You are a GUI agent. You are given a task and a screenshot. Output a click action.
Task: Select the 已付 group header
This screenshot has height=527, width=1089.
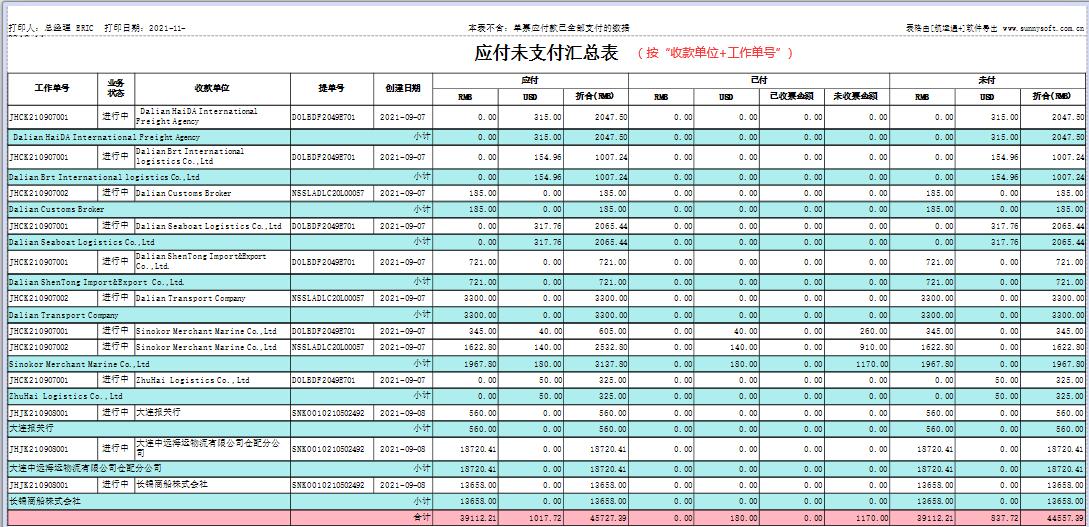pos(759,79)
